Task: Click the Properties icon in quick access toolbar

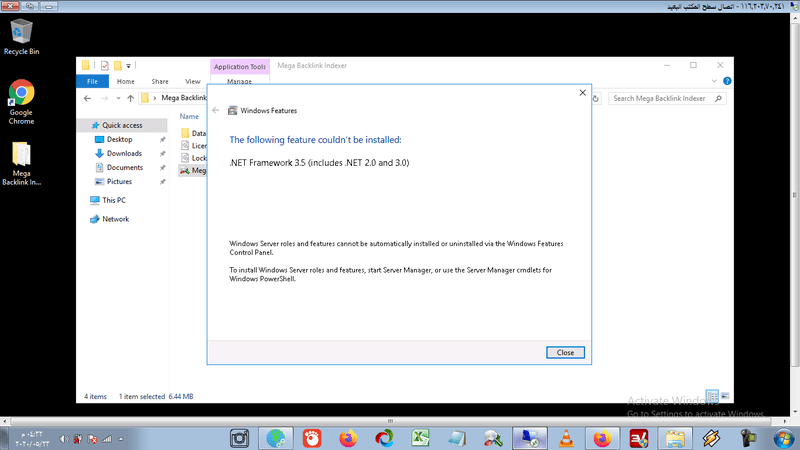Action: (x=105, y=65)
